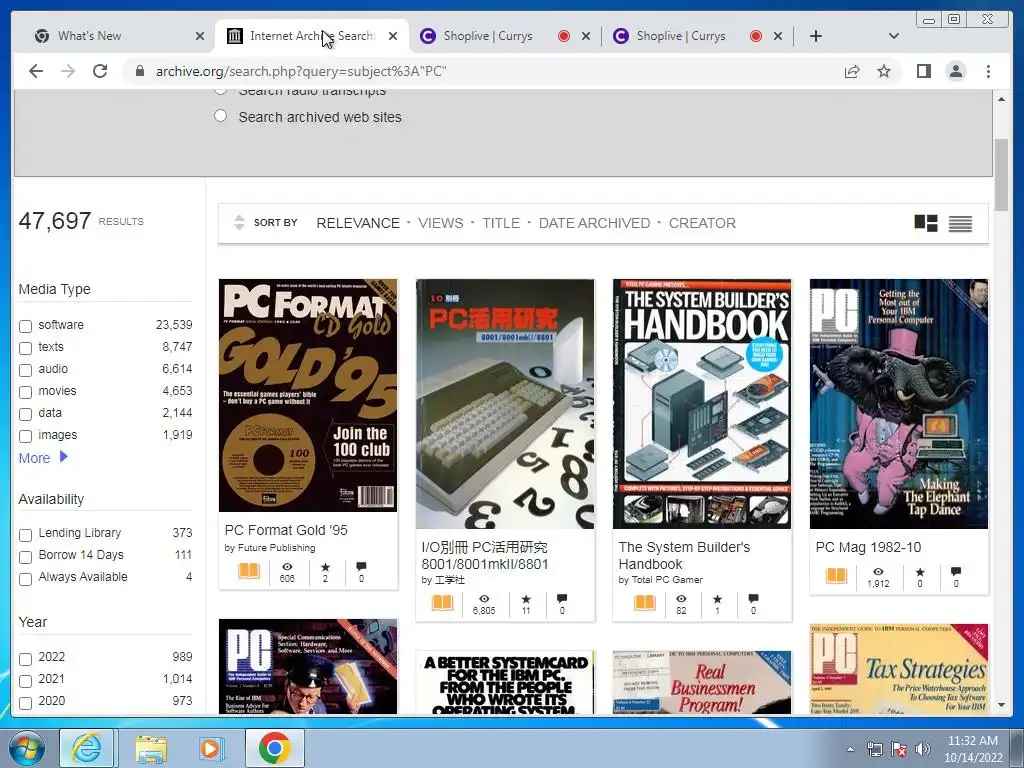Open the taskbar clock showing 11:32 AM

(972, 749)
